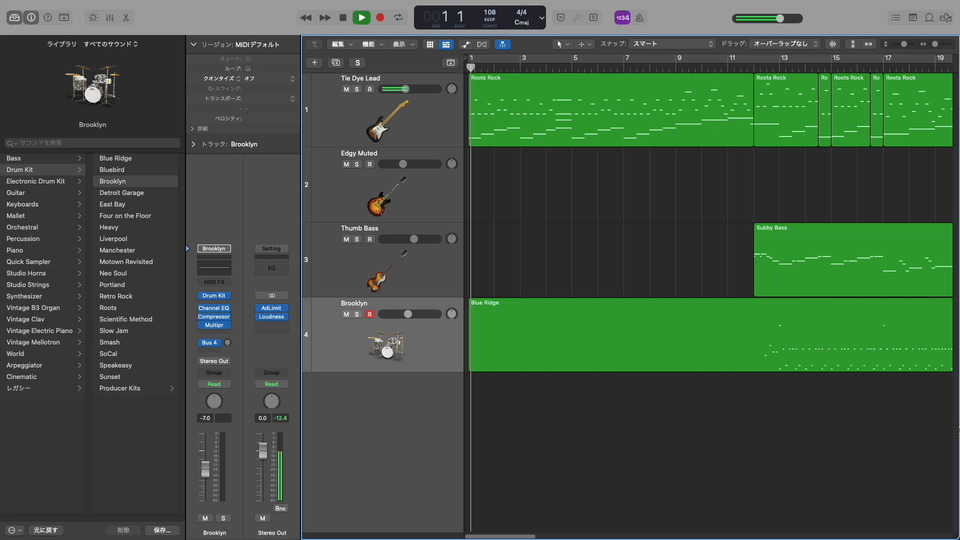Open Quick Help button
The image size is (960, 540).
48,18
